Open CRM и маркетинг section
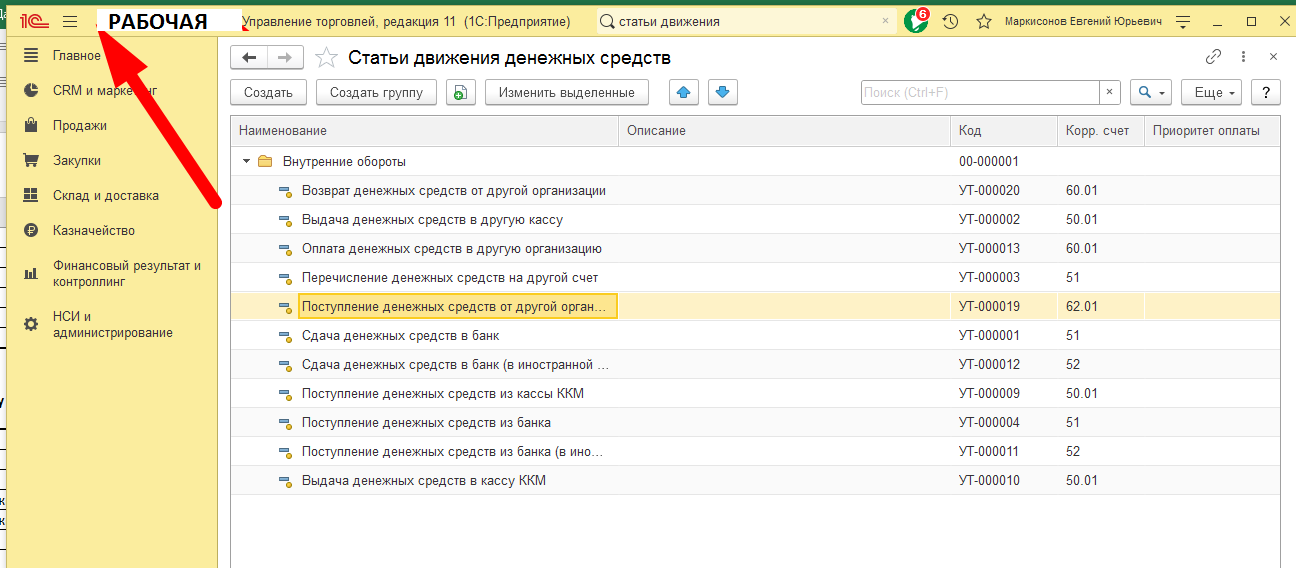Screen dimensions: 1296x568 (105, 90)
